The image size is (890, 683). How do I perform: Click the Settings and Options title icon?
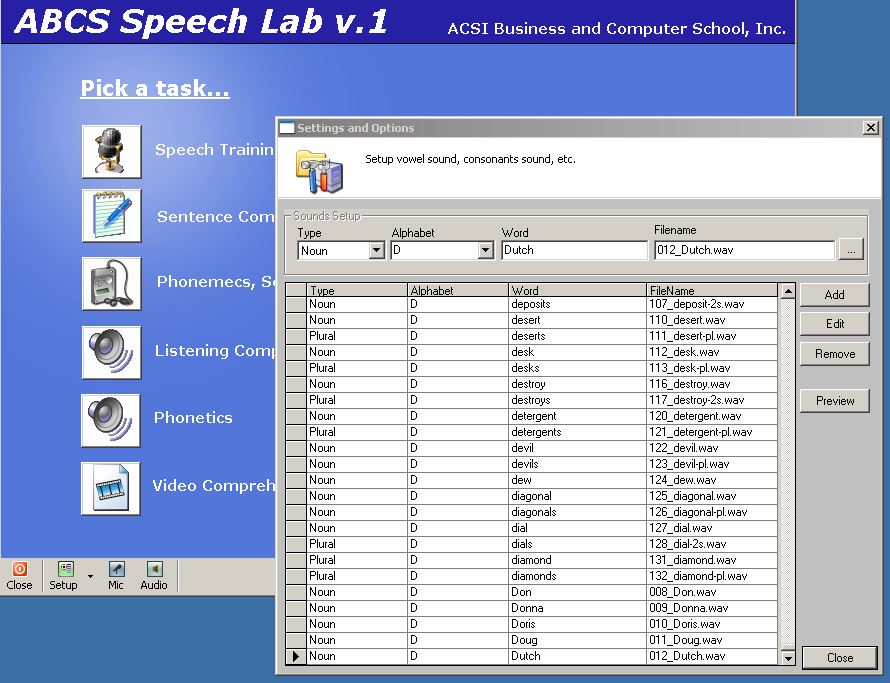288,128
